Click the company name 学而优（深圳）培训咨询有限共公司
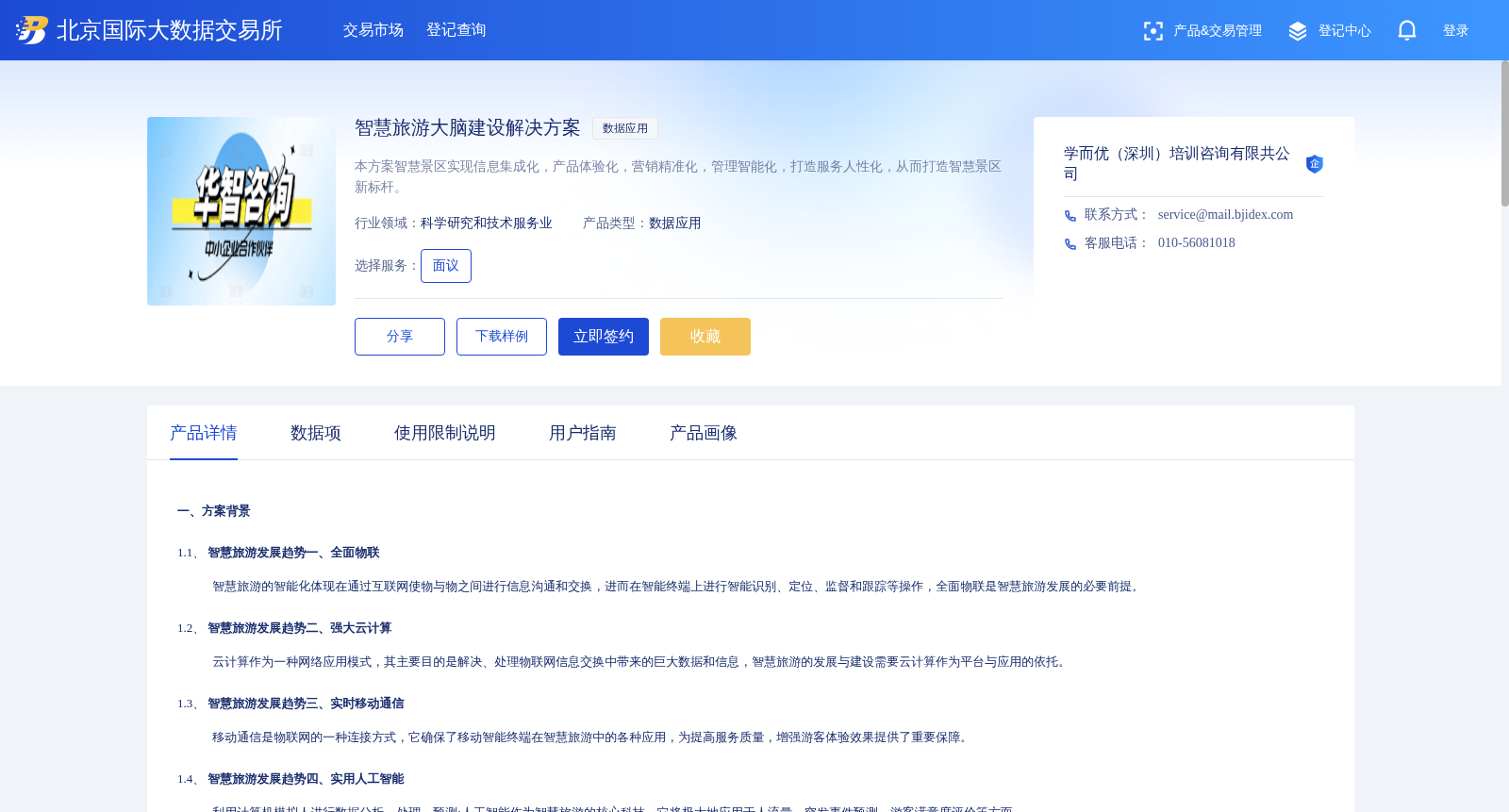The width and height of the screenshot is (1509, 812). click(x=1177, y=163)
